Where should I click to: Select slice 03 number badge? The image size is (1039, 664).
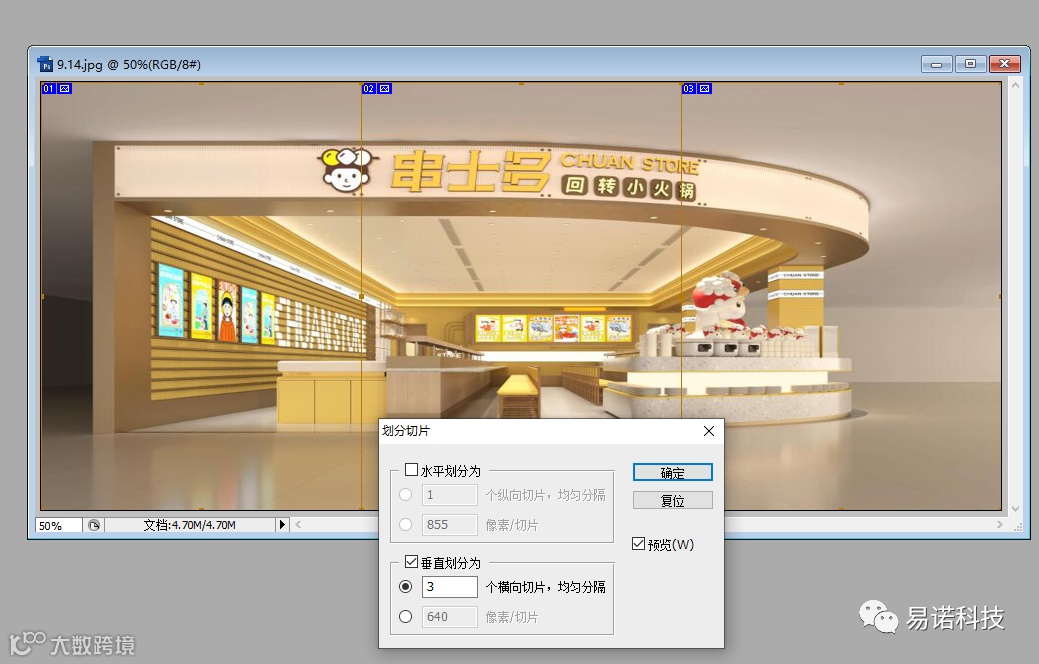(688, 89)
